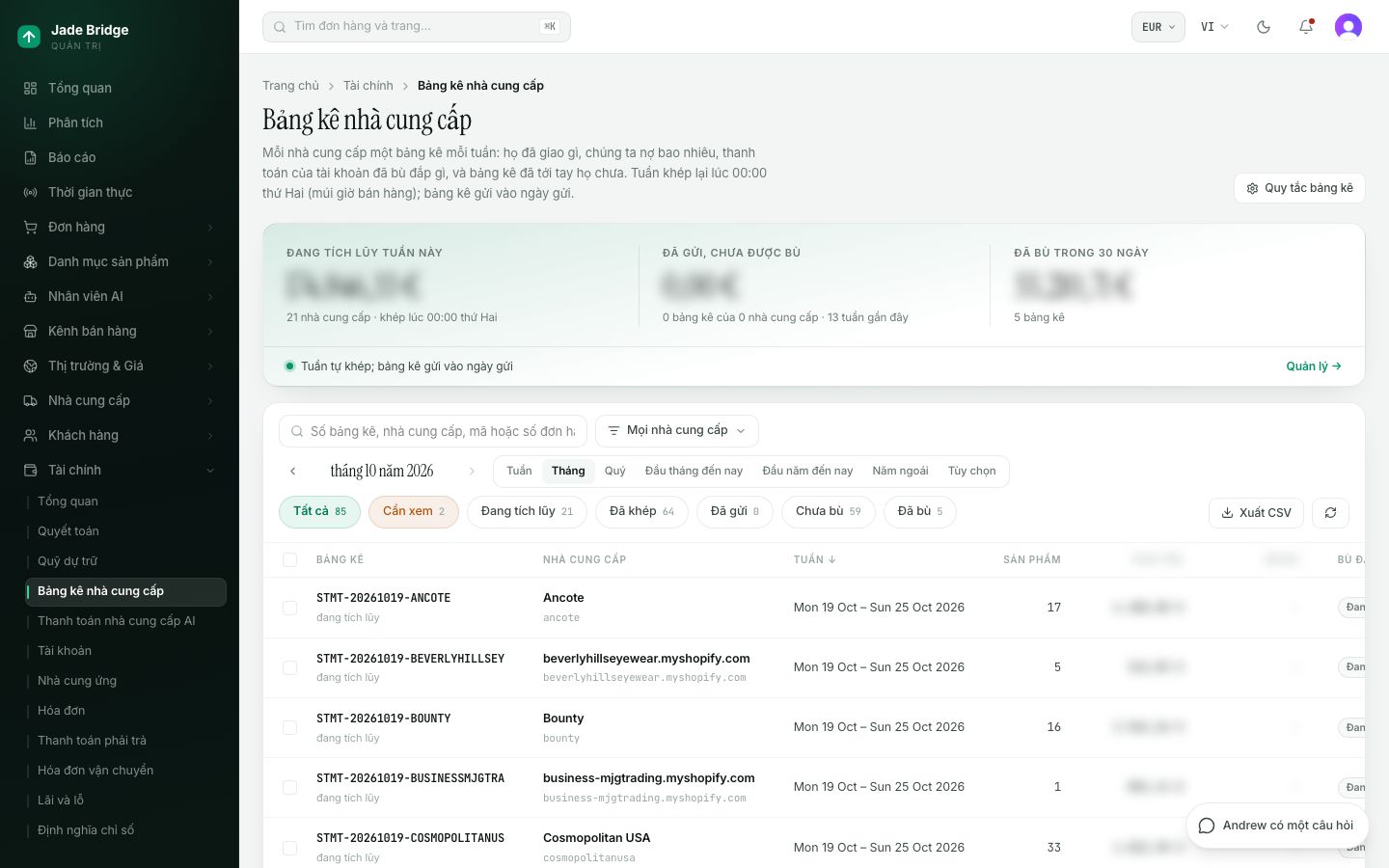1389x868 pixels.
Task: Switch to the Tuần period tab
Action: tap(519, 471)
